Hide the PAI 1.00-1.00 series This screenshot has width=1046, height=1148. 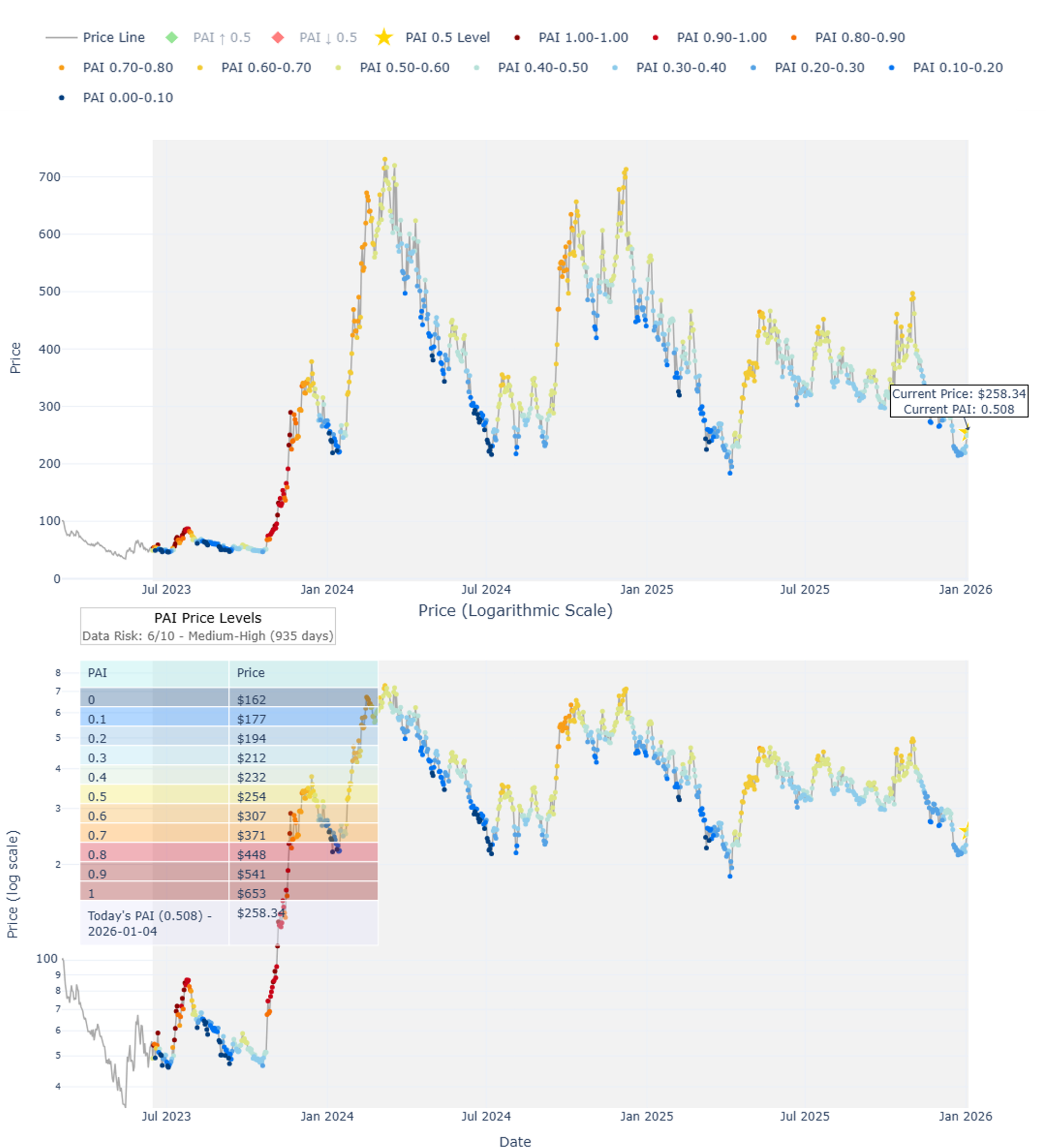(582, 38)
